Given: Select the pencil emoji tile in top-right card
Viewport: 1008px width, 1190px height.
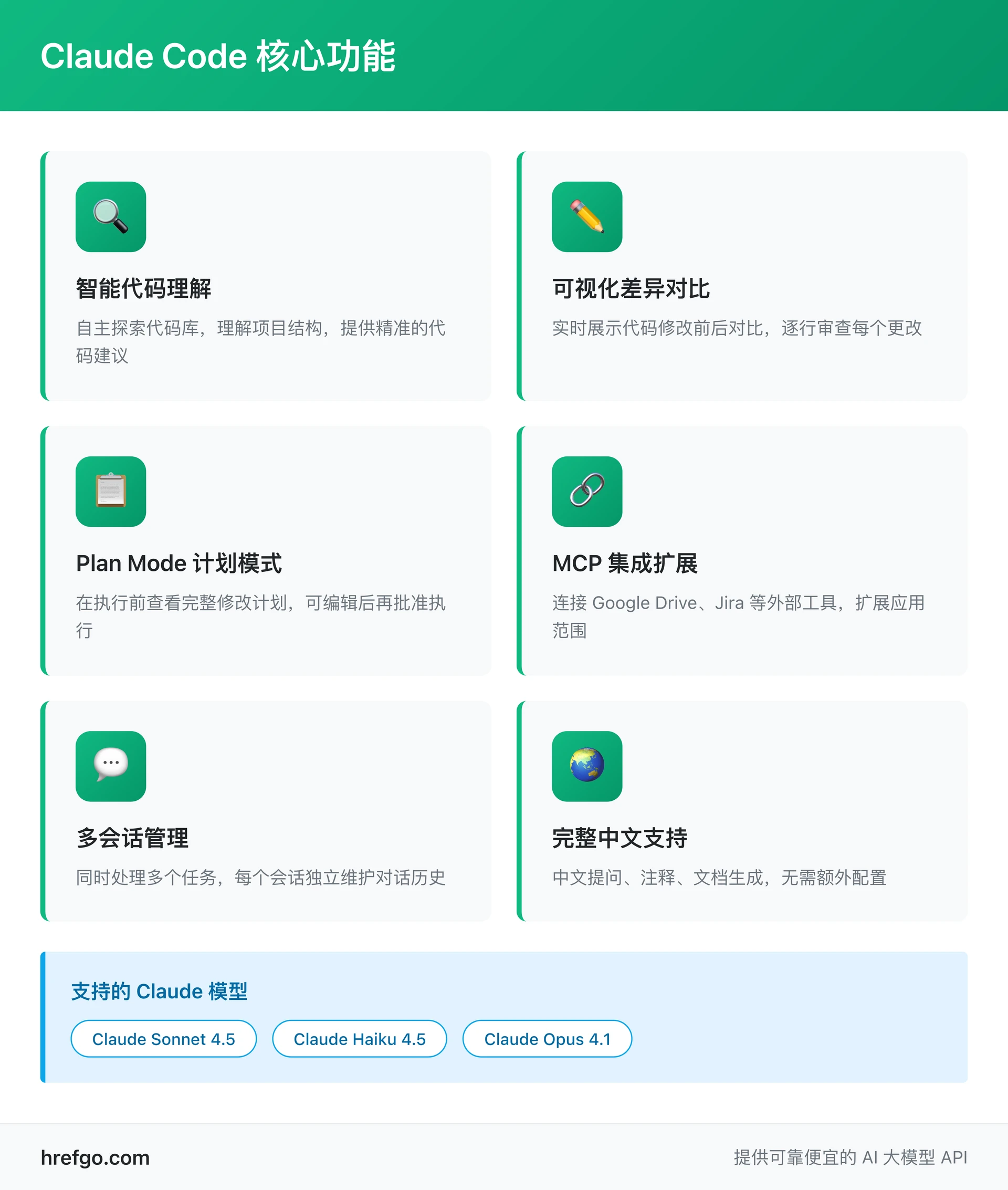Looking at the screenshot, I should [587, 218].
